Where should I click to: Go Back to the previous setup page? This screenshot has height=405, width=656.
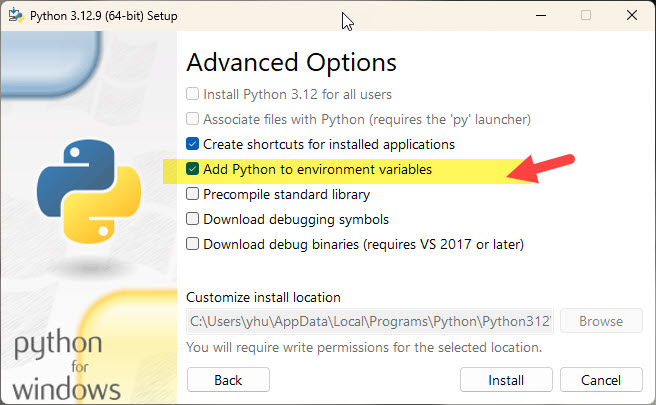(228, 380)
